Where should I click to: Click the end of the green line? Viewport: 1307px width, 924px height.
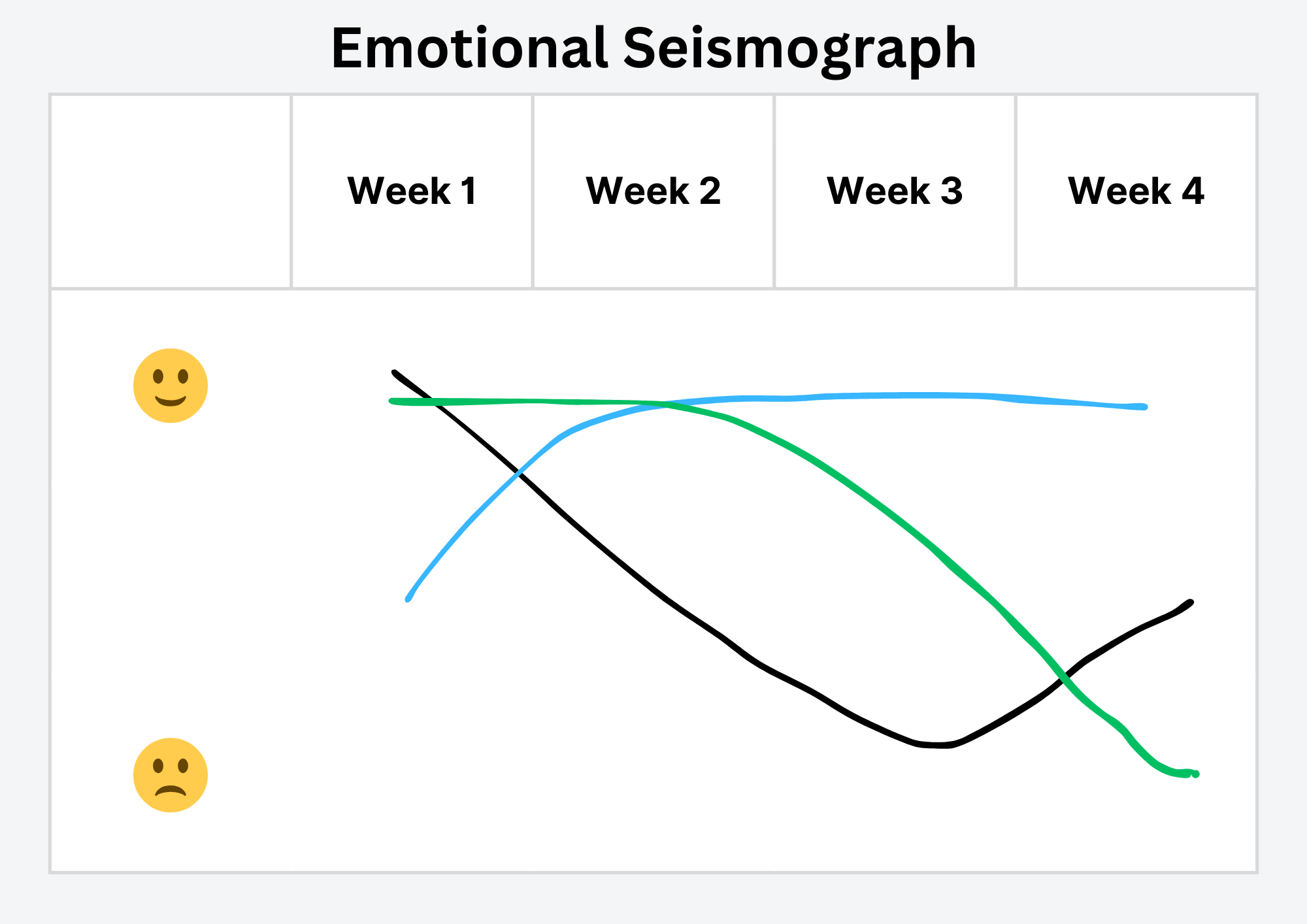click(x=1195, y=774)
